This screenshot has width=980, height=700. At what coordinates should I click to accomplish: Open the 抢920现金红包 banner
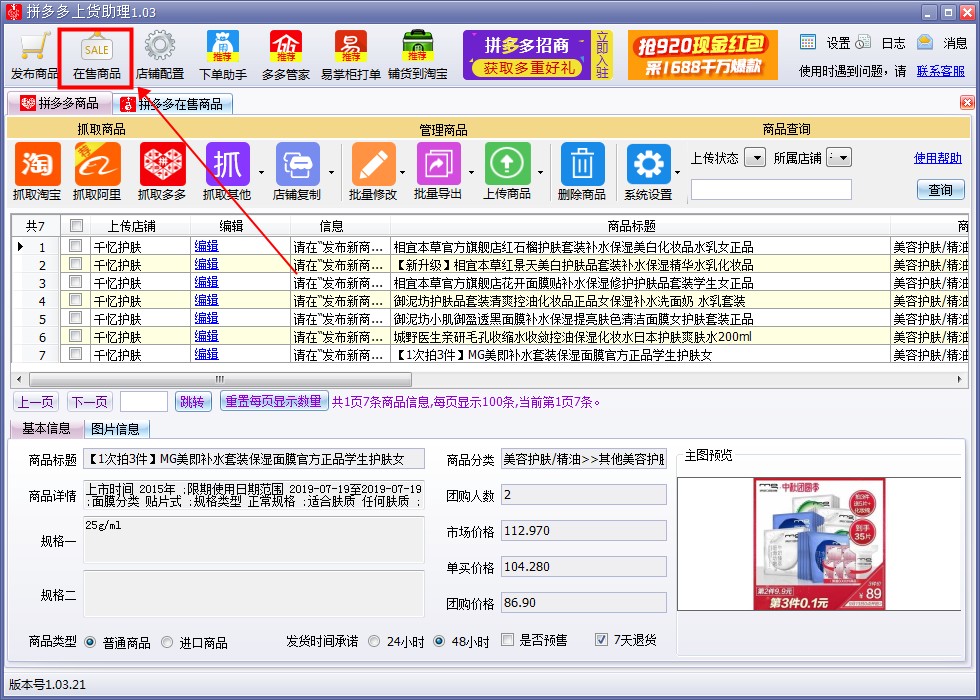point(702,55)
